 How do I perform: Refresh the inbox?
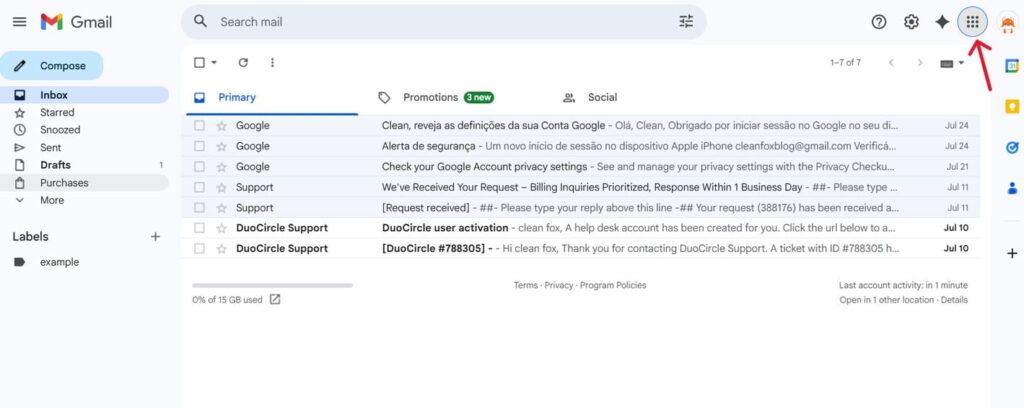point(243,63)
